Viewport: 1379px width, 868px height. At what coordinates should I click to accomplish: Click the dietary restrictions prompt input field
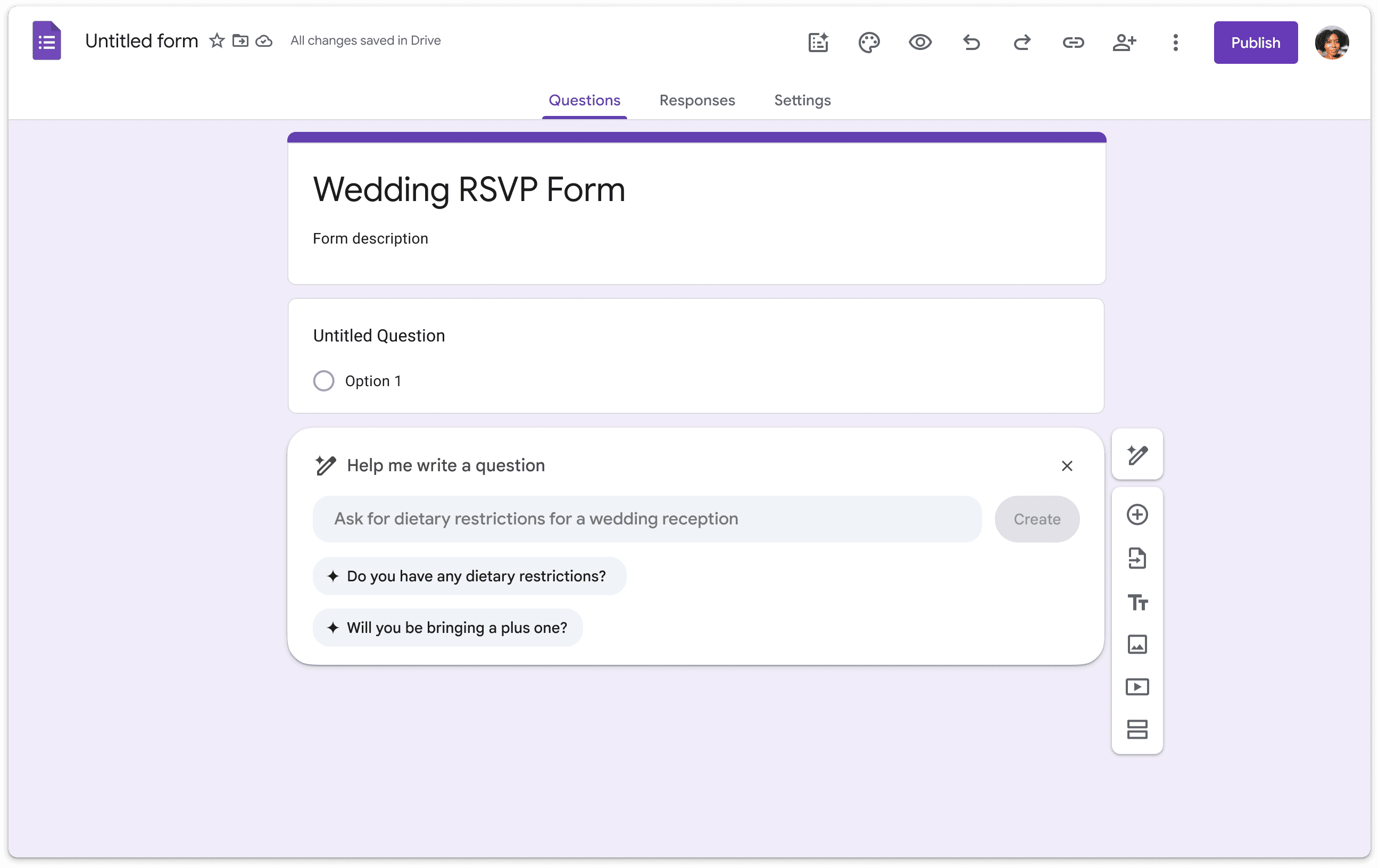tap(647, 519)
